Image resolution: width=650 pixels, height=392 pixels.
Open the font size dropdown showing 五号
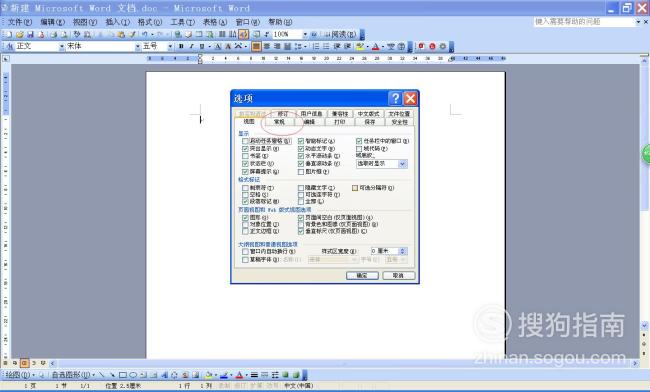170,46
